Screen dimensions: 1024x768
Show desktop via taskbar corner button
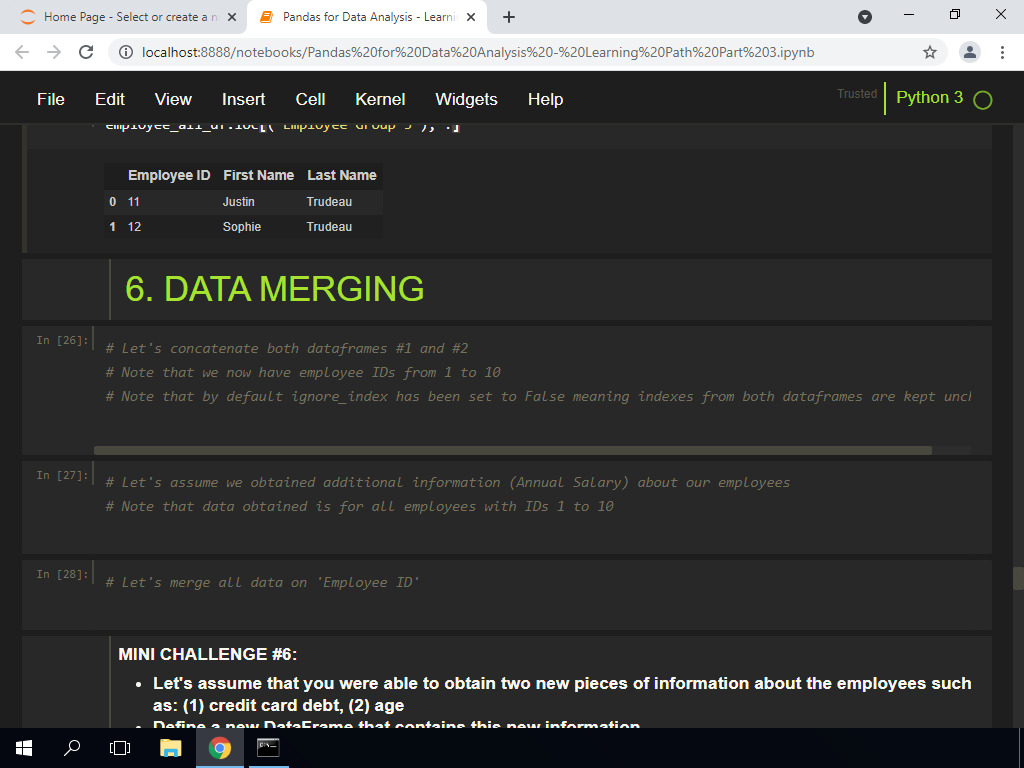(1021, 748)
